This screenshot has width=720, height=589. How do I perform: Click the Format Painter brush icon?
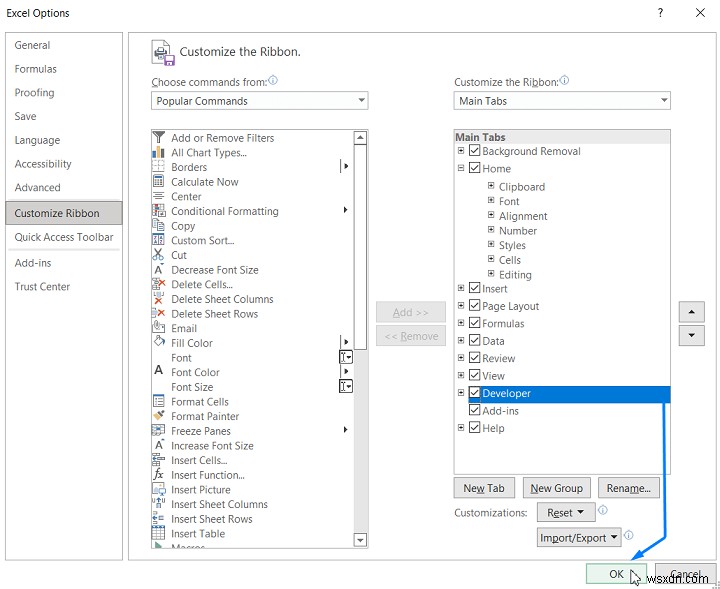159,415
